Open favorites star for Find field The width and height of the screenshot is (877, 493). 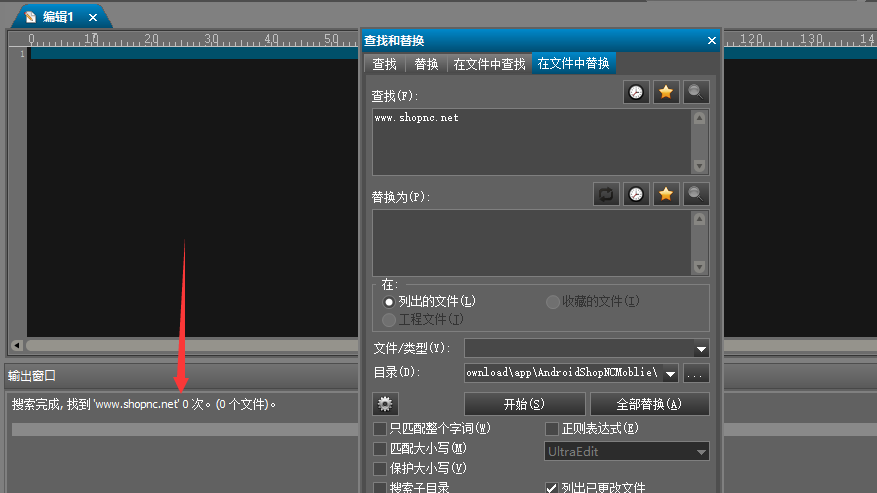666,92
